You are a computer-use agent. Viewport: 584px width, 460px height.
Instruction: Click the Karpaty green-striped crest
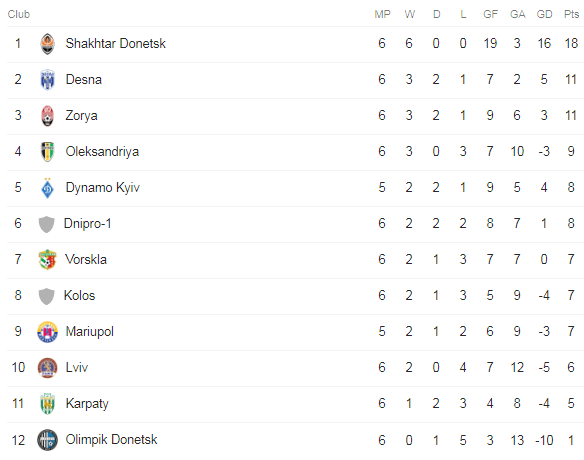click(47, 404)
